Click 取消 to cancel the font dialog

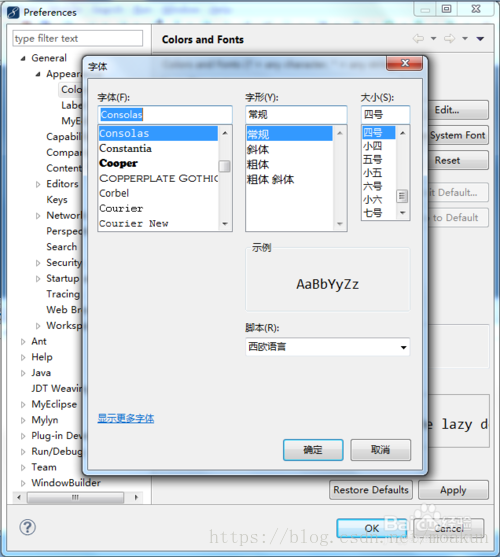381,450
